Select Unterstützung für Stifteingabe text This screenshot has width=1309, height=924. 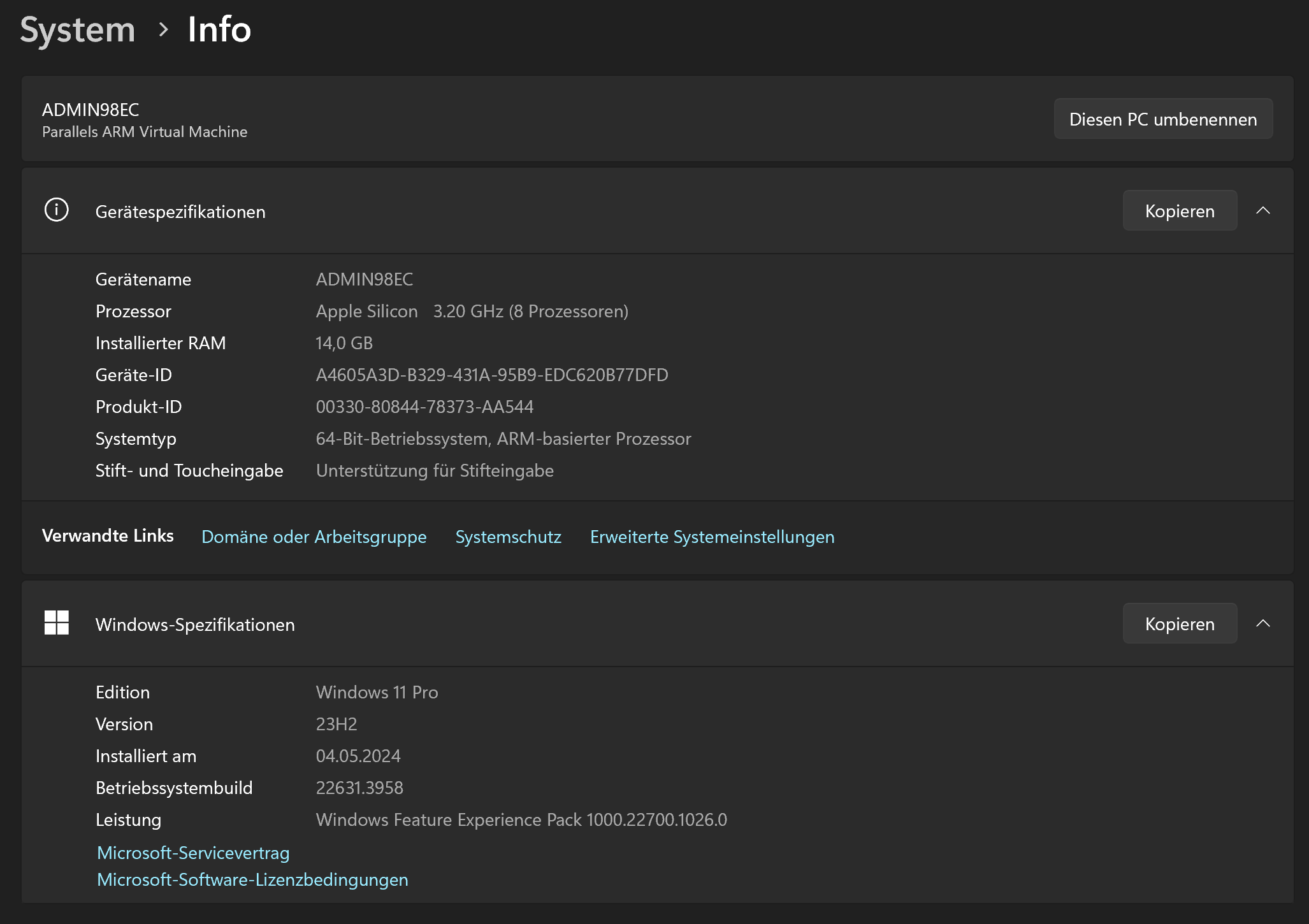pyautogui.click(x=435, y=470)
